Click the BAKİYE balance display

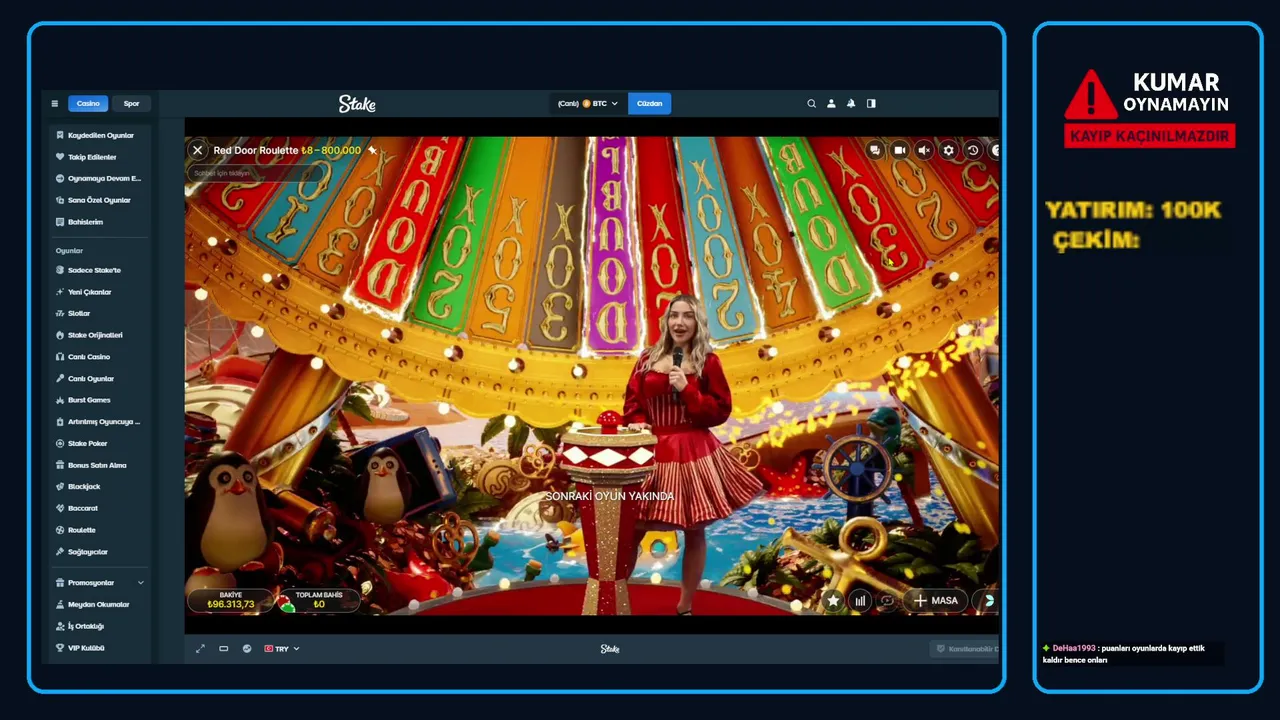(231, 600)
